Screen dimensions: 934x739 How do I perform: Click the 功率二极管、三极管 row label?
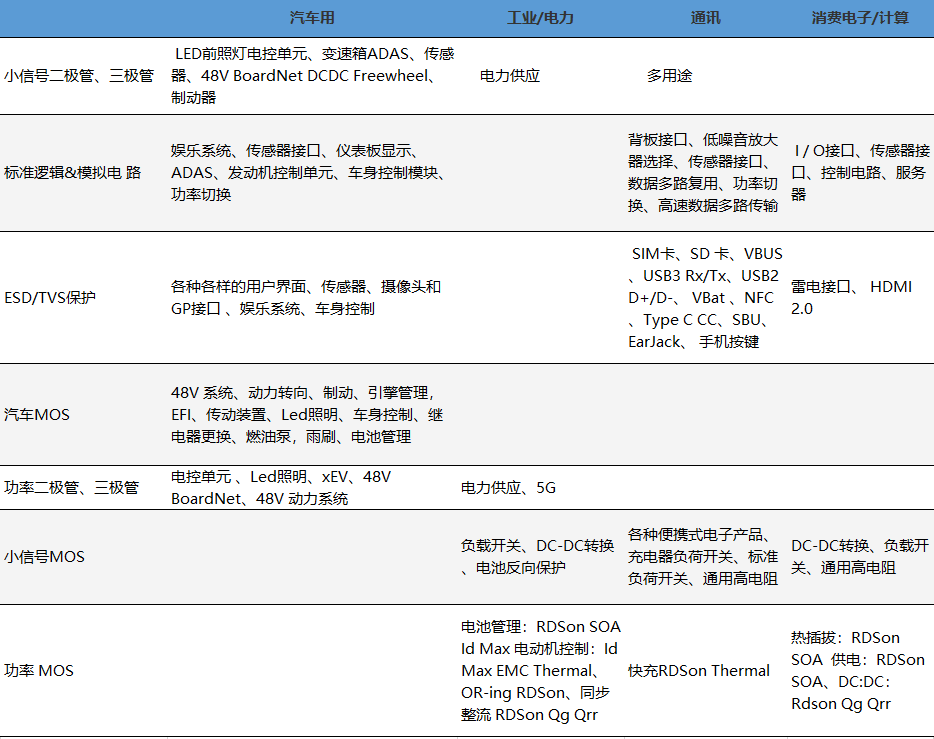71,488
